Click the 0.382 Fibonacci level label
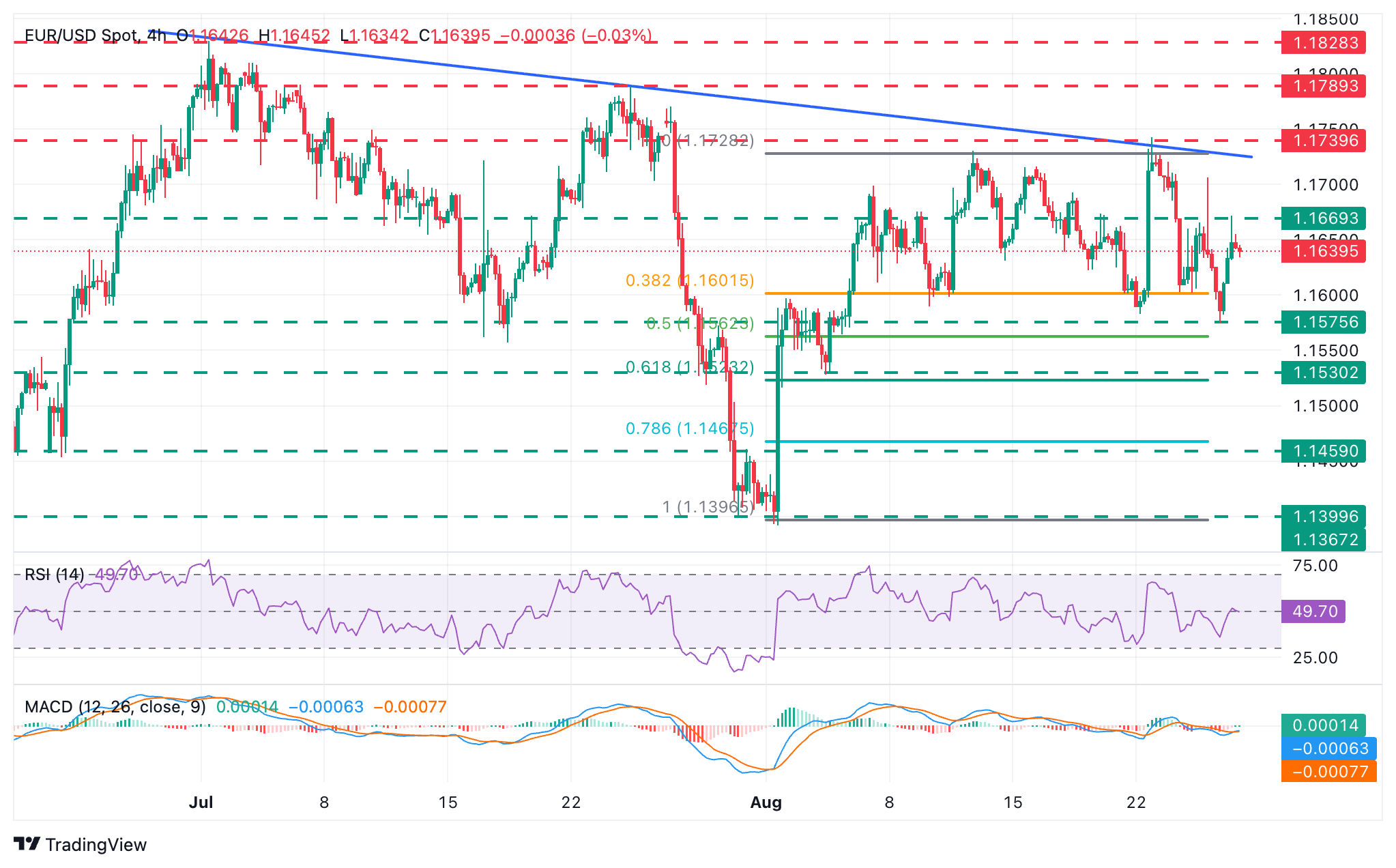The height and width of the screenshot is (868, 1396). tap(689, 280)
